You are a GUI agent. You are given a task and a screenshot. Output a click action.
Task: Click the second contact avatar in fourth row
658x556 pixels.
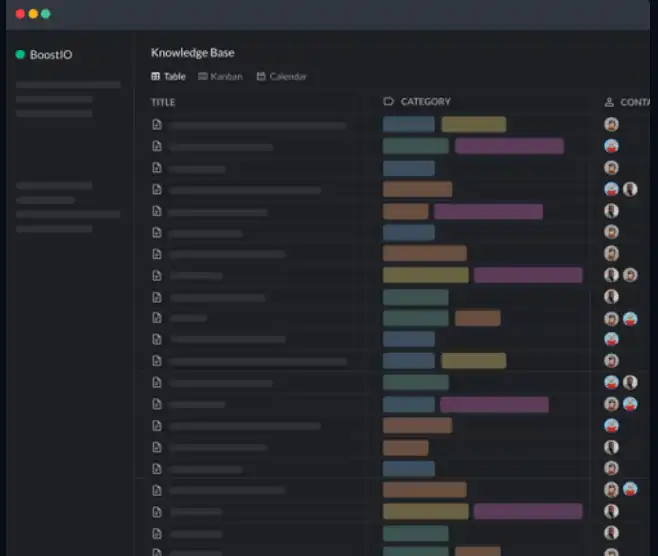[x=630, y=189]
